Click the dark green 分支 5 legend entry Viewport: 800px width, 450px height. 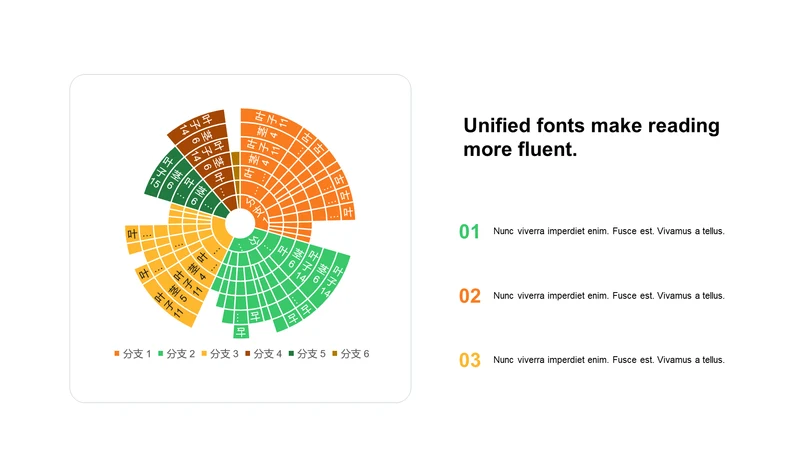(307, 354)
